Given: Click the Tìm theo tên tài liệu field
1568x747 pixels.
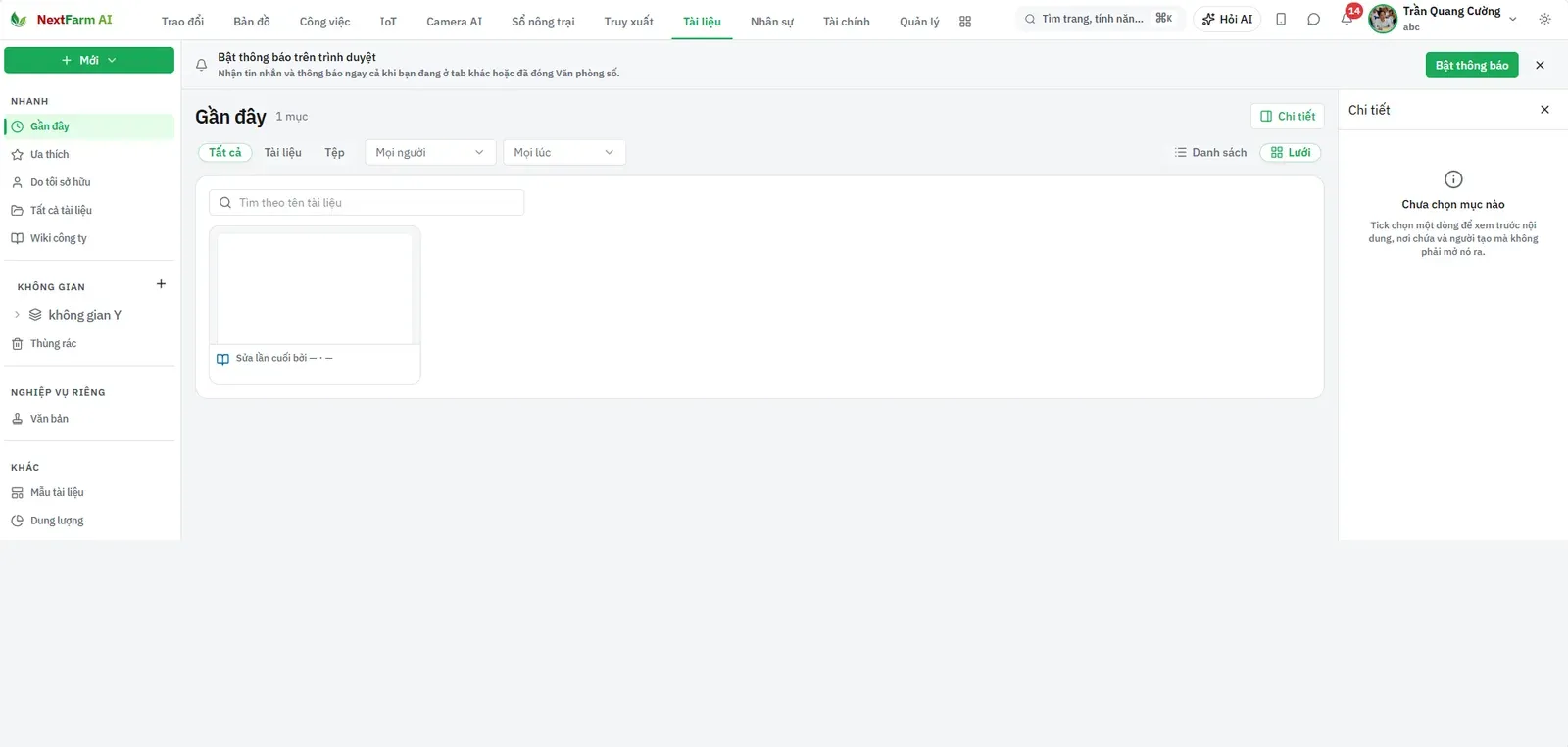Looking at the screenshot, I should coord(367,203).
